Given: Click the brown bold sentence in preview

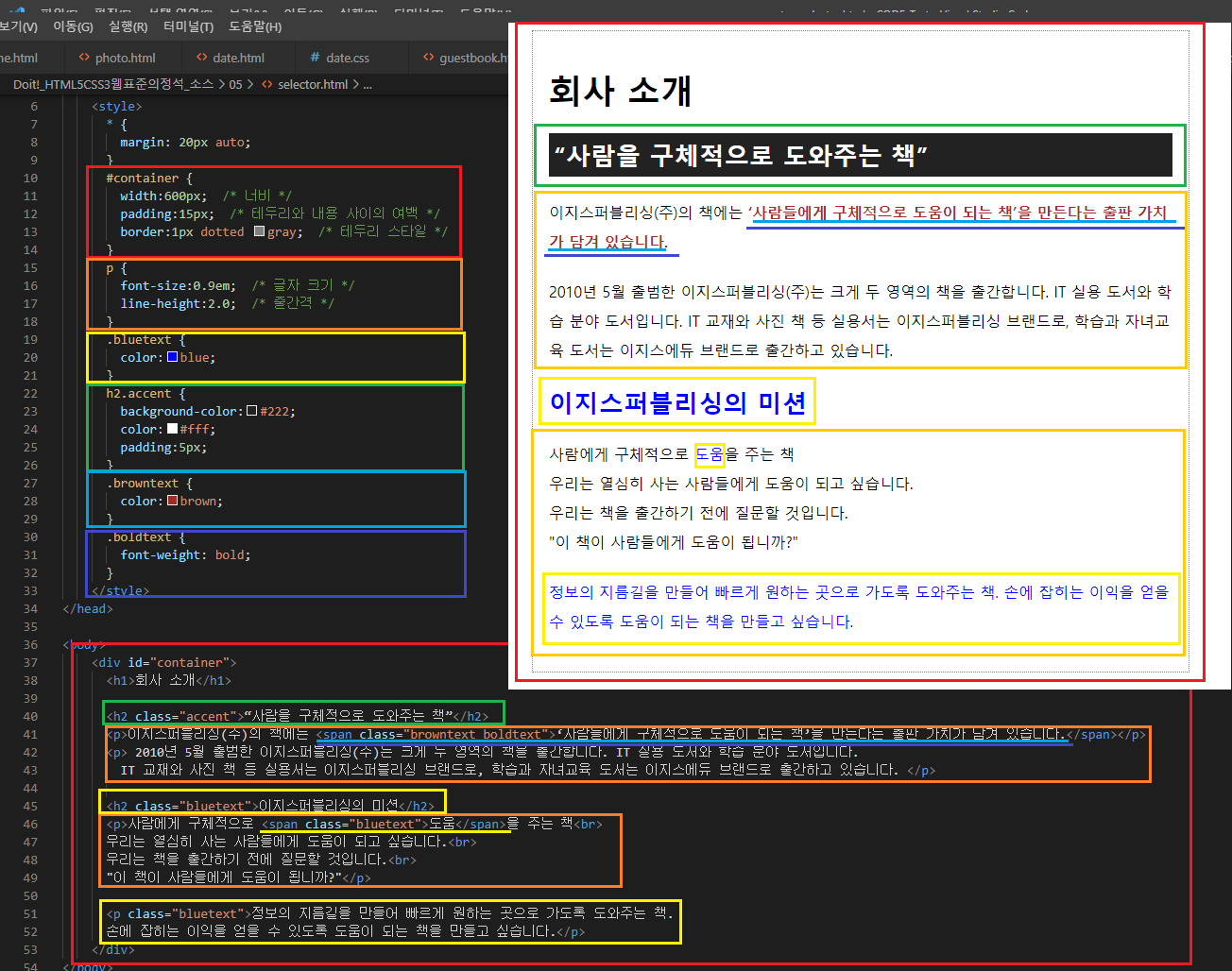Looking at the screenshot, I should tap(859, 227).
